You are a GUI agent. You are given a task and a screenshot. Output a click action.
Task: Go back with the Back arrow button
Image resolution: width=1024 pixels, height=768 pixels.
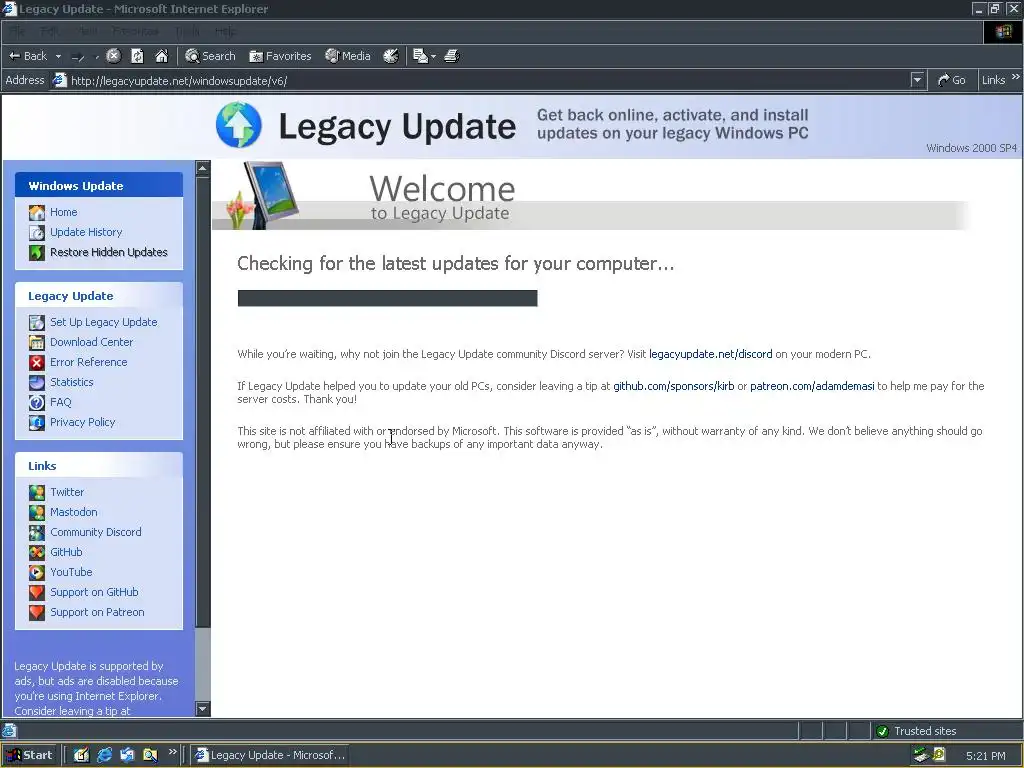click(x=27, y=56)
